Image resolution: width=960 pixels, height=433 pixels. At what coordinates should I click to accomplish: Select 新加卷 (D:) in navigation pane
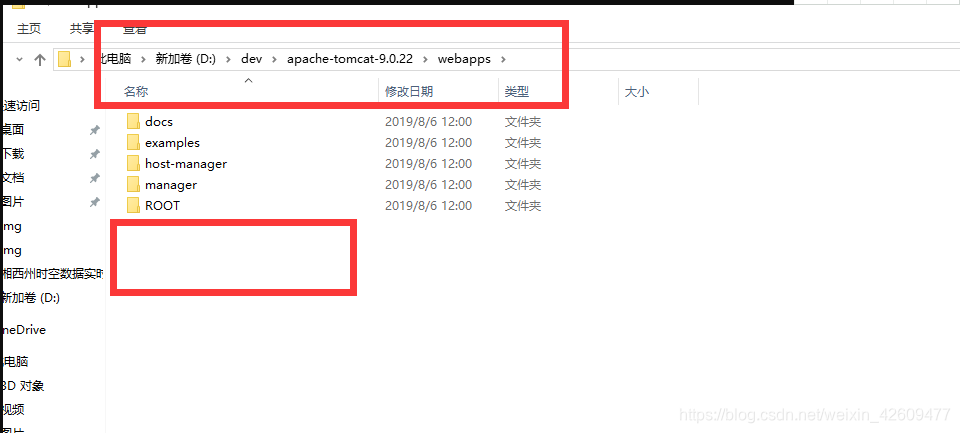point(31,298)
